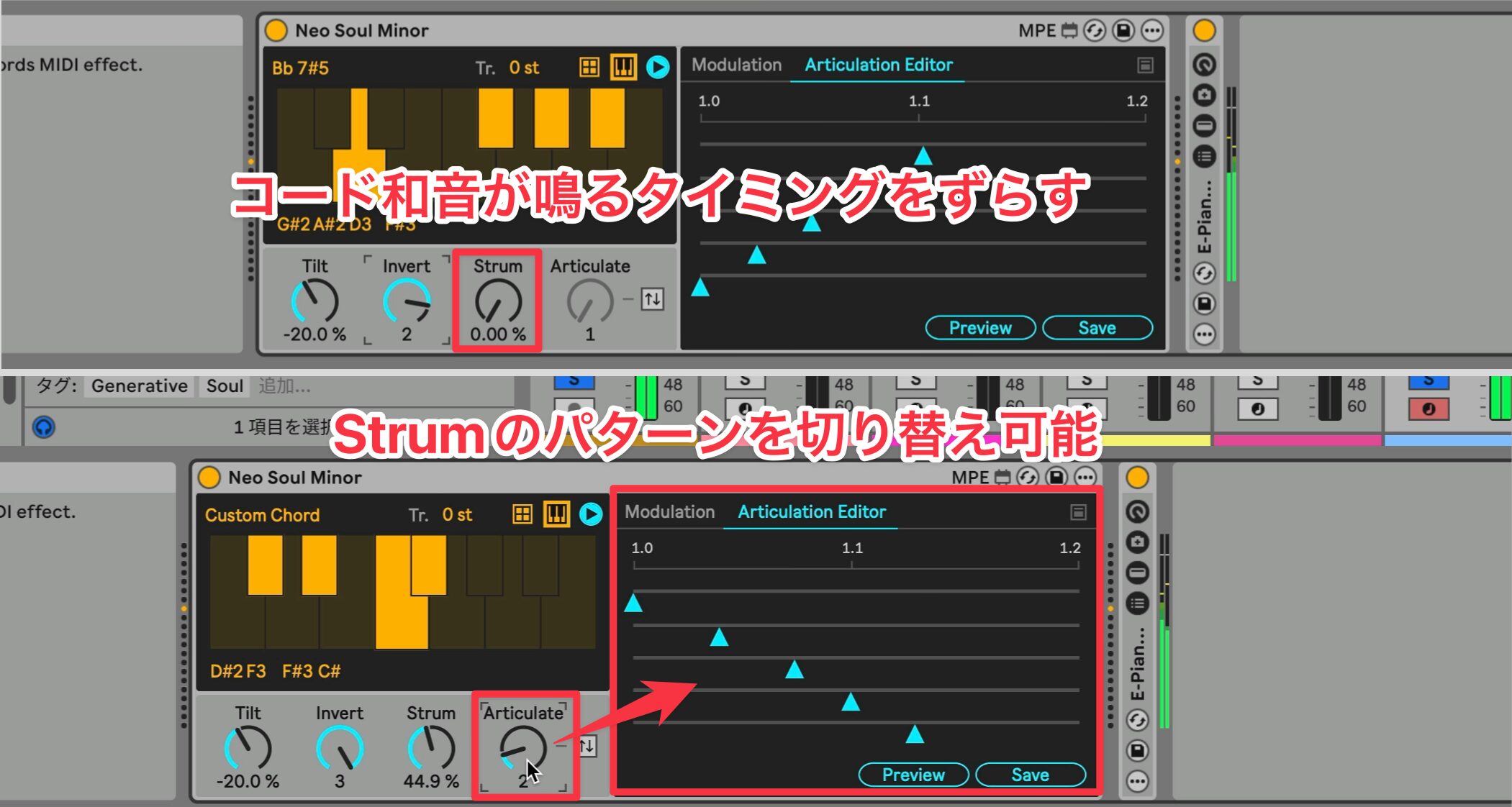This screenshot has width=1512, height=807.
Task: Click the upper Tilt knob at -20.0 %
Action: click(314, 301)
